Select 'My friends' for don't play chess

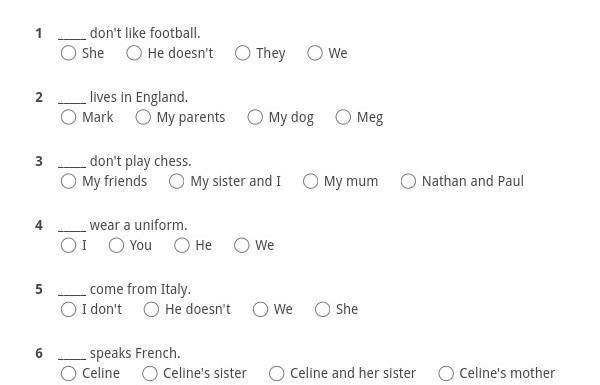(68, 181)
